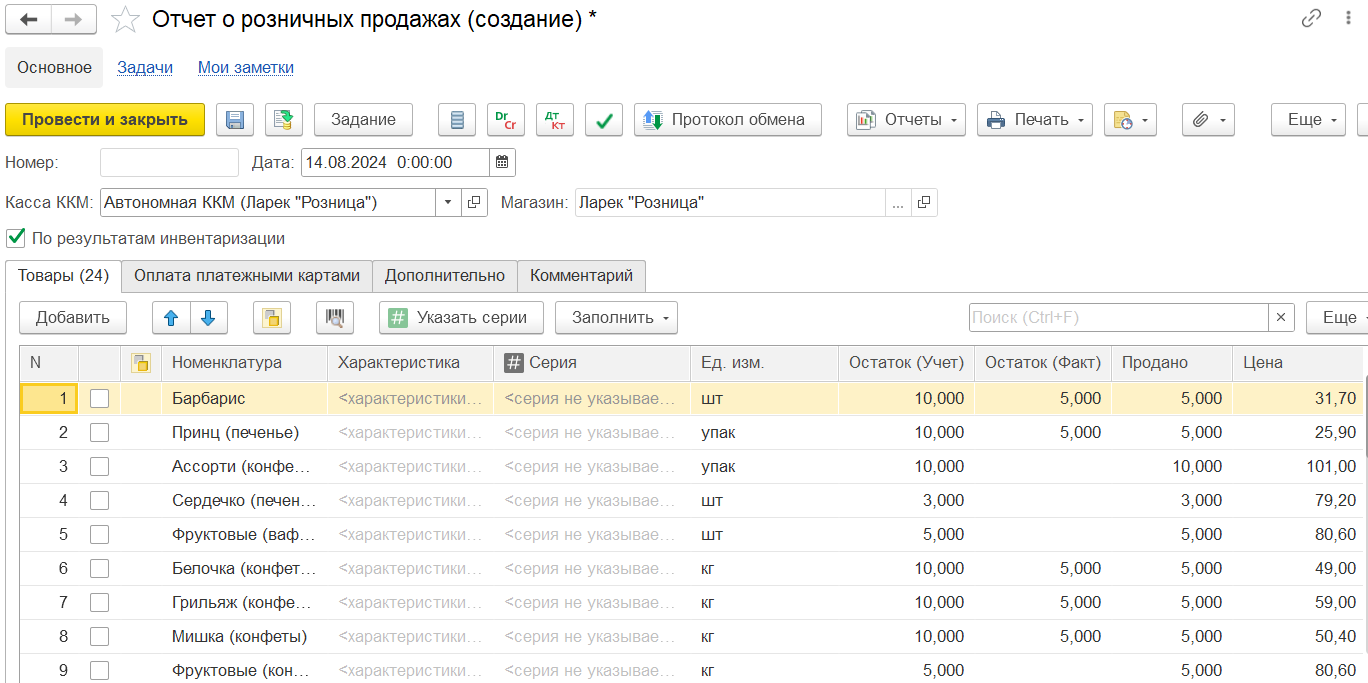The height and width of the screenshot is (683, 1368).
Task: Click the Магазин ellipsis select button
Action: click(898, 202)
